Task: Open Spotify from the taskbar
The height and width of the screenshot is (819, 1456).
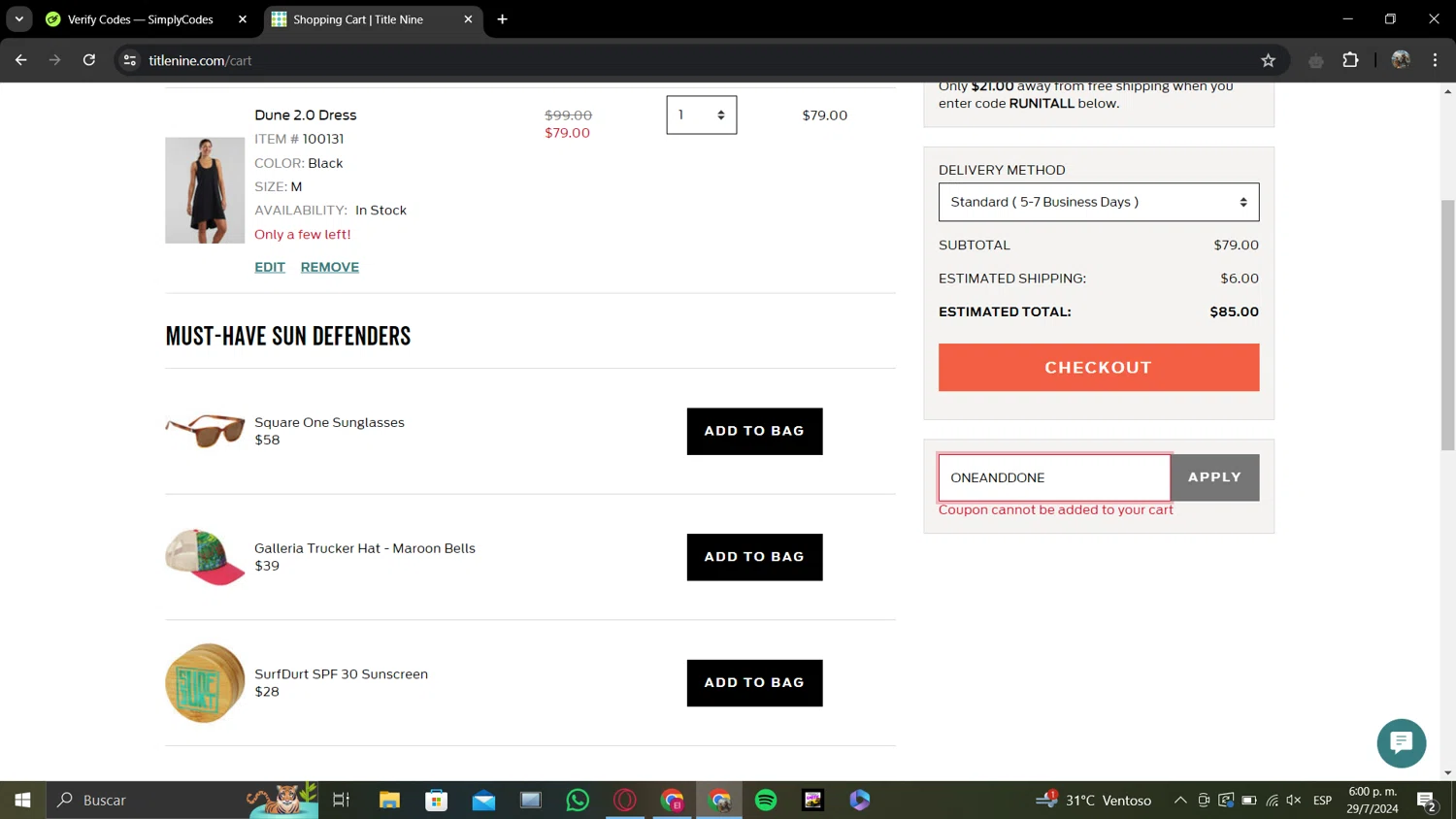Action: (766, 800)
